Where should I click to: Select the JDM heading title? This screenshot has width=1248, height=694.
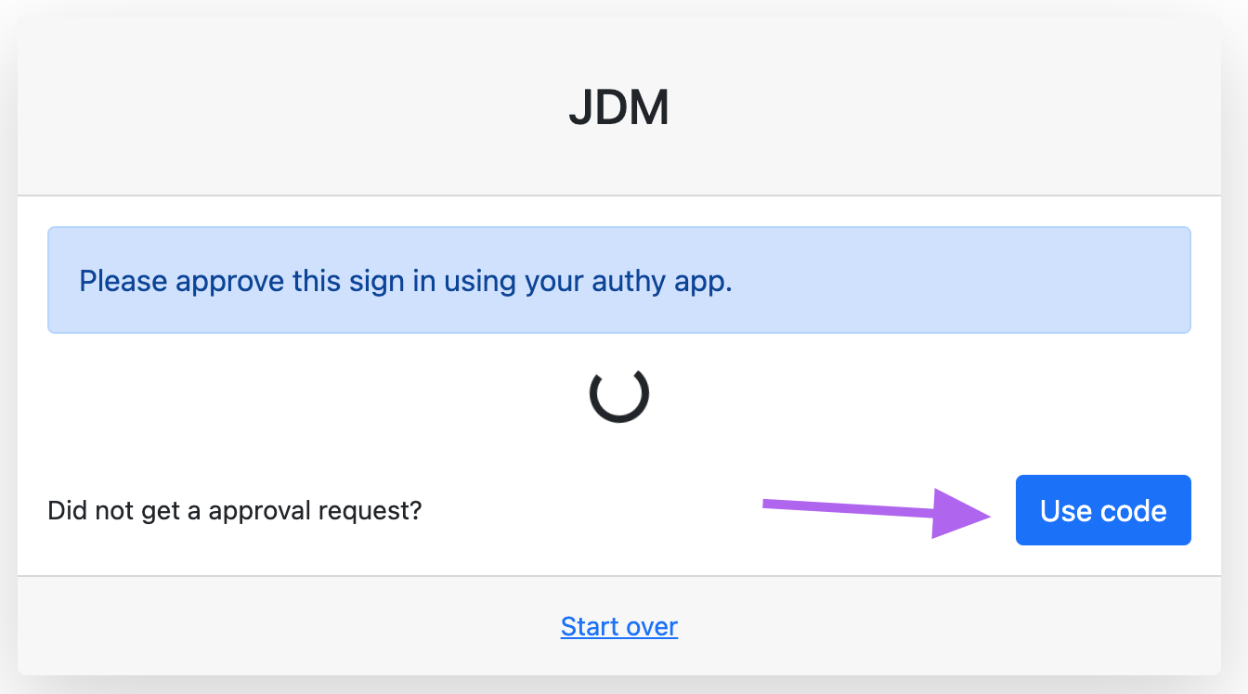point(619,107)
